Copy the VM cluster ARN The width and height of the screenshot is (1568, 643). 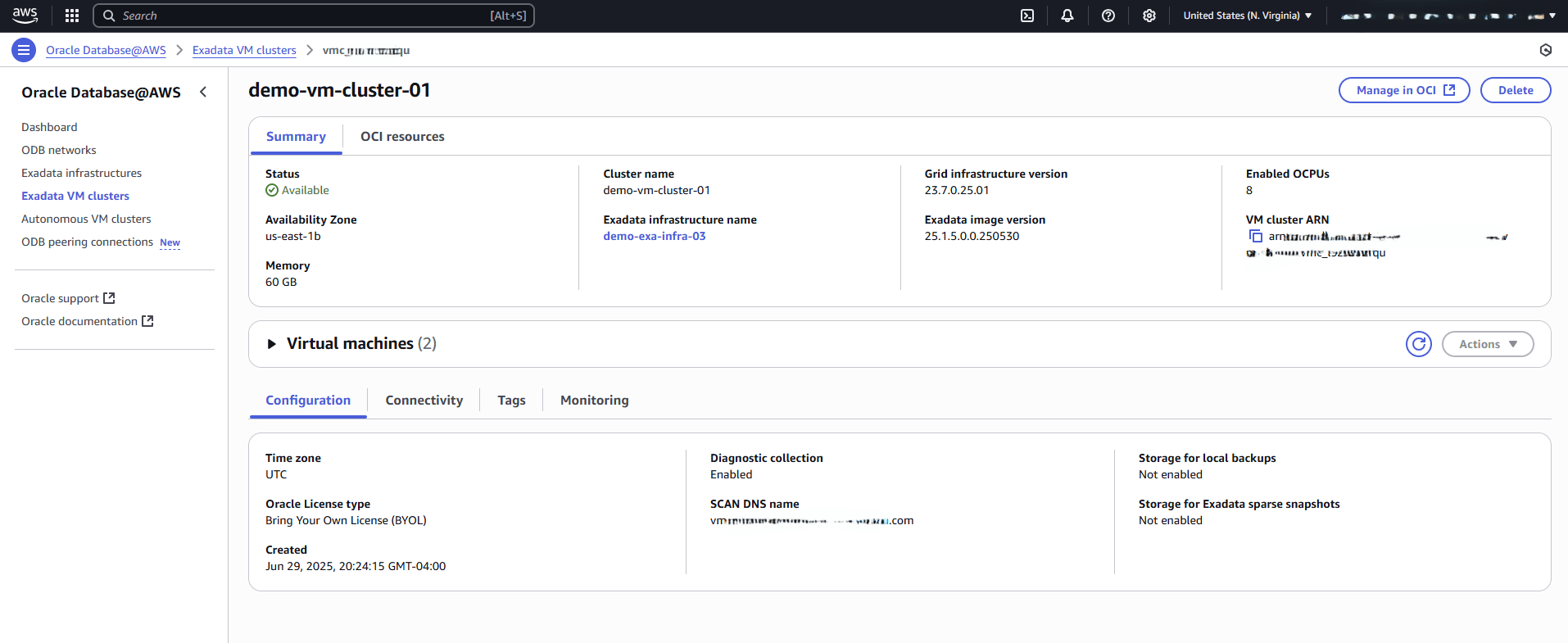(1255, 236)
